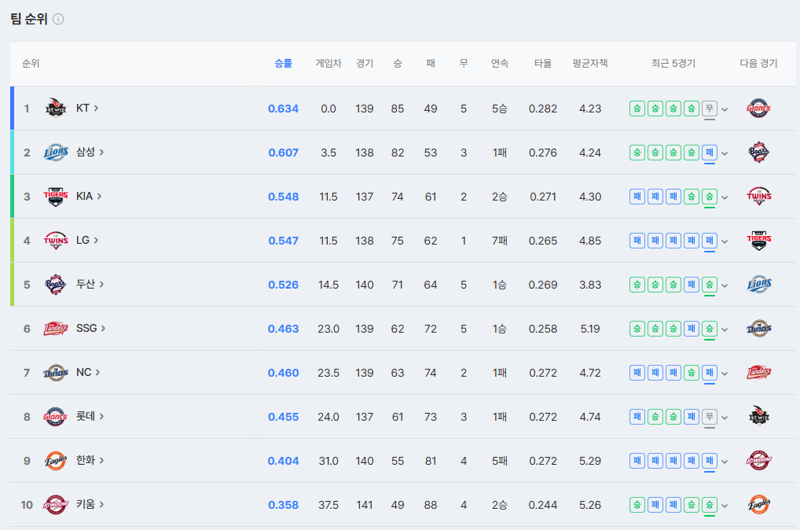Click 키움's win rate 0.358
The height and width of the screenshot is (530, 800).
coord(283,505)
